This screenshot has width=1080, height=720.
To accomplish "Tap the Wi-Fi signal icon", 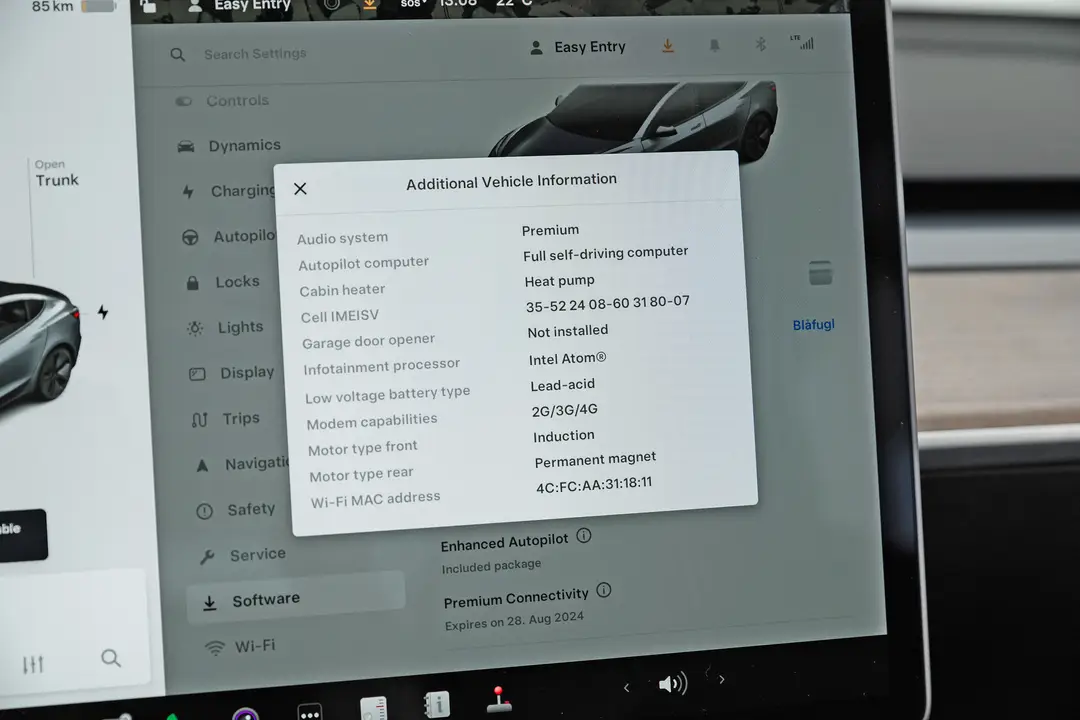I will point(215,648).
